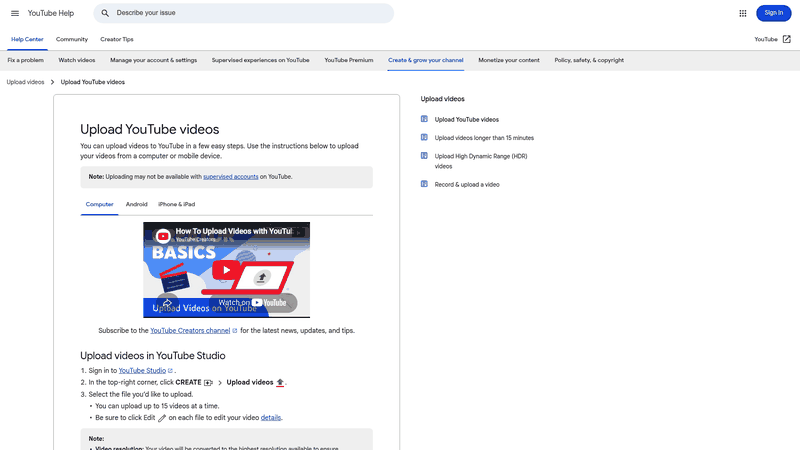
Task: Open the Monetize your content category
Action: pyautogui.click(x=509, y=60)
